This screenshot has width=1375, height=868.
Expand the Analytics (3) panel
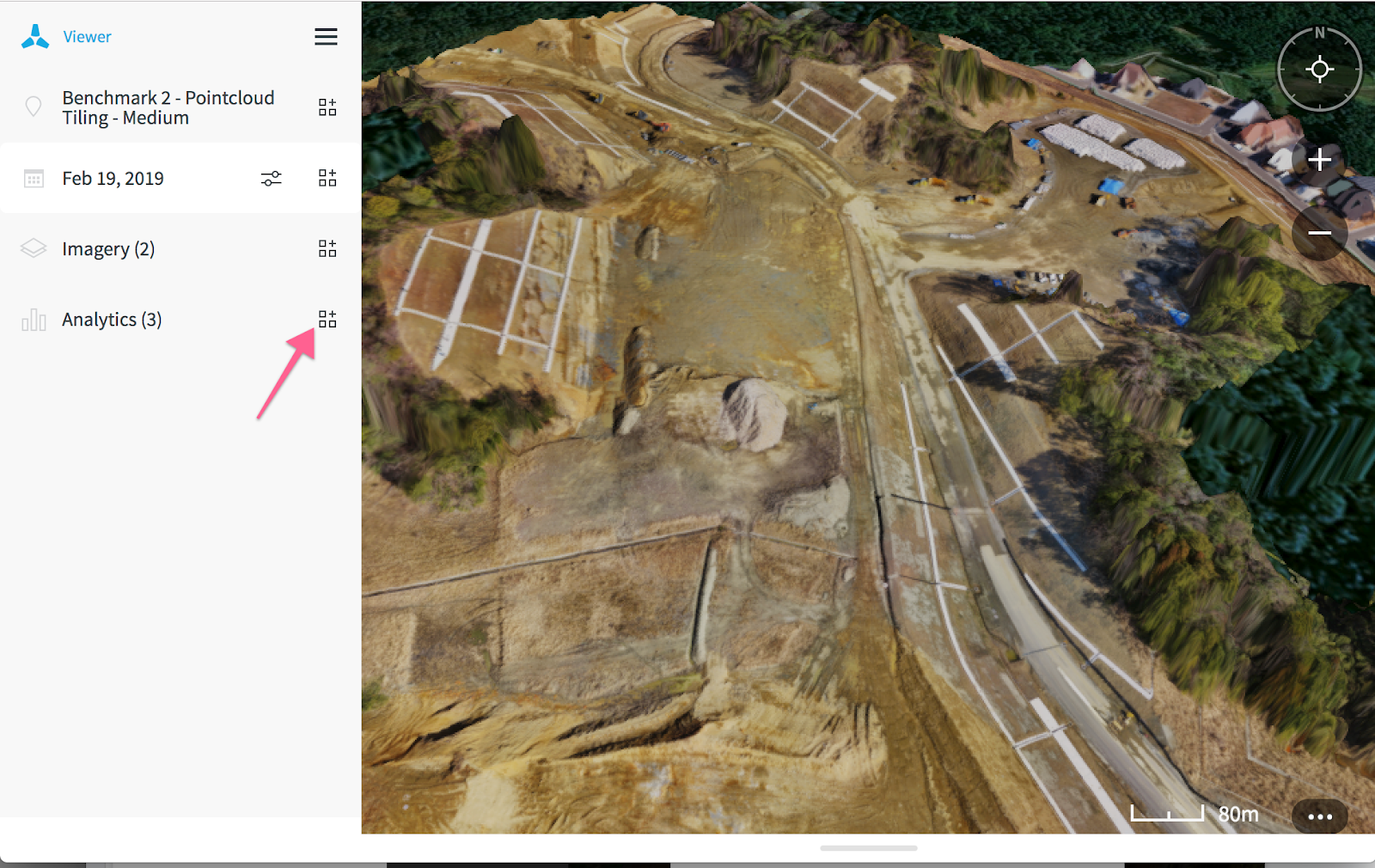[327, 319]
